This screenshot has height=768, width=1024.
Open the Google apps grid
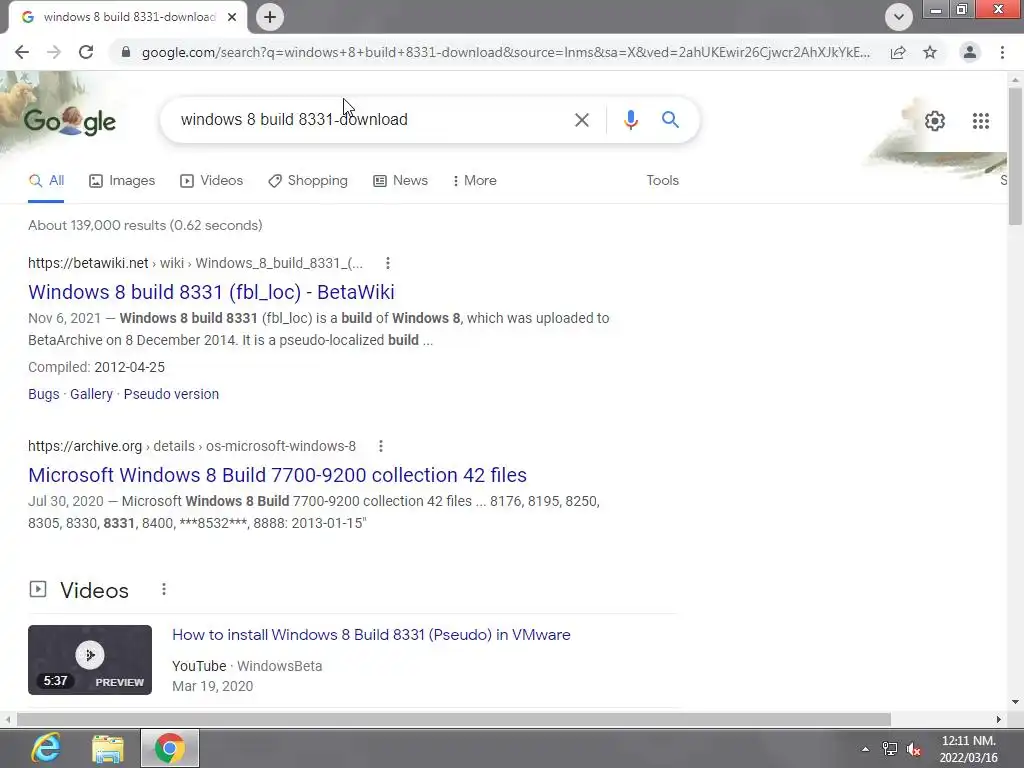(x=980, y=121)
